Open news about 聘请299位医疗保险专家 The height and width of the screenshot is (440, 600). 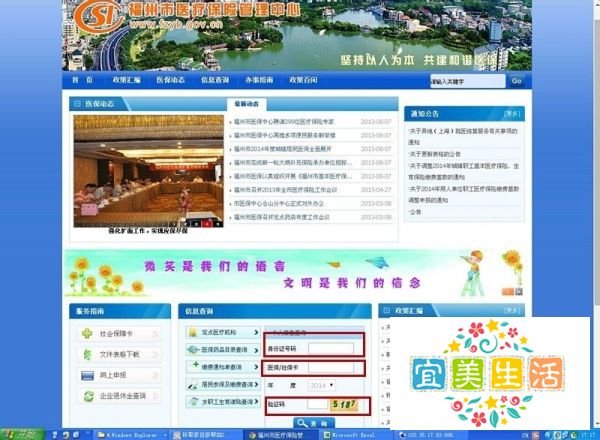pyautogui.click(x=284, y=122)
